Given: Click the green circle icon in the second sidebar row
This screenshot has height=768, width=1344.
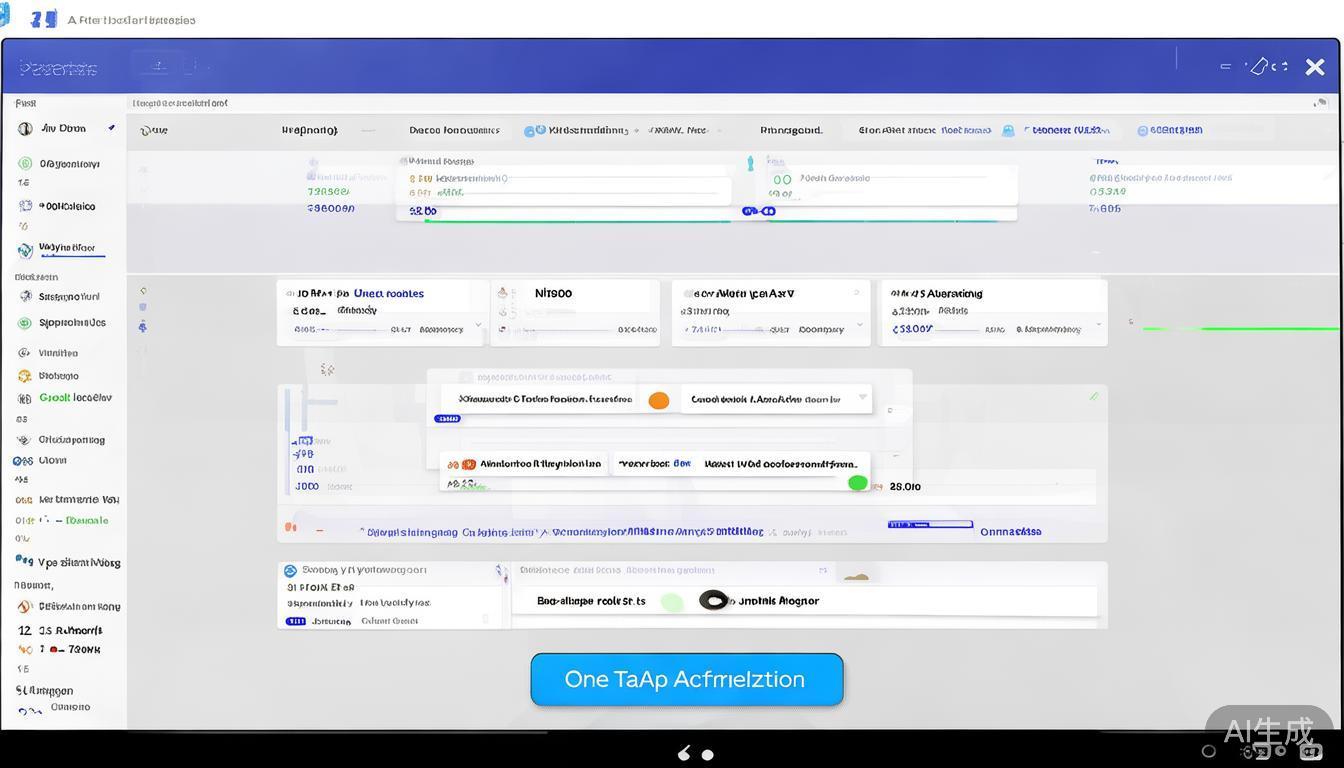Looking at the screenshot, I should coord(25,164).
